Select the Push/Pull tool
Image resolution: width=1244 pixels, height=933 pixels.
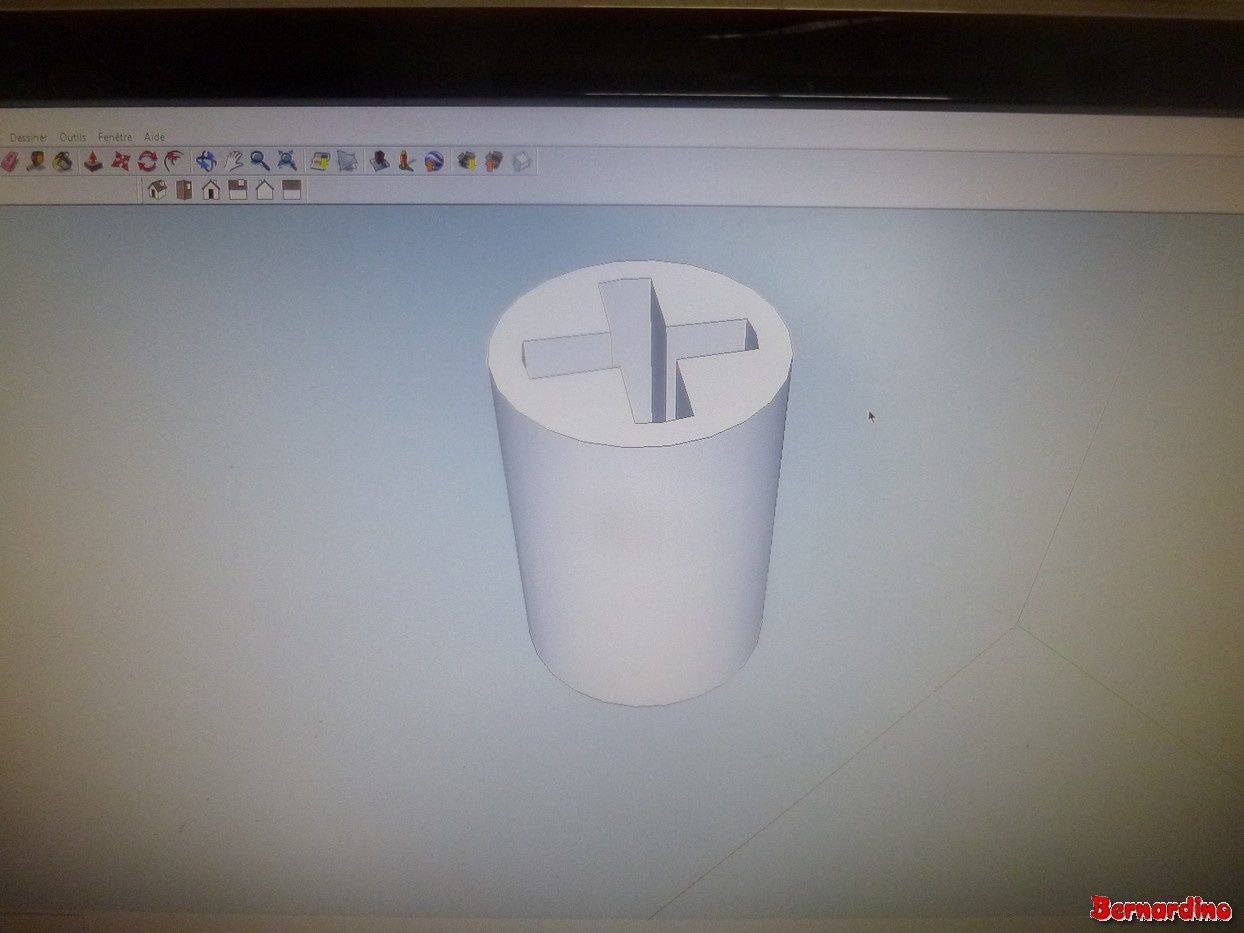click(x=93, y=161)
